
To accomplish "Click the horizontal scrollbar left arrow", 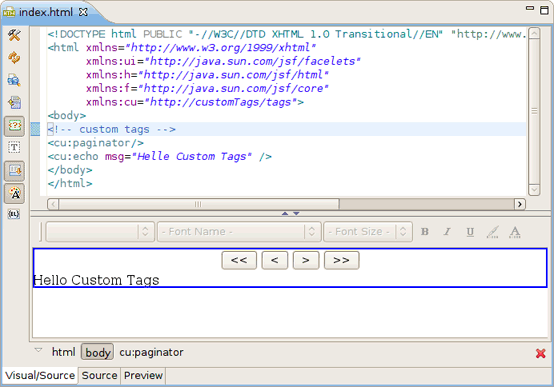I will click(53, 204).
